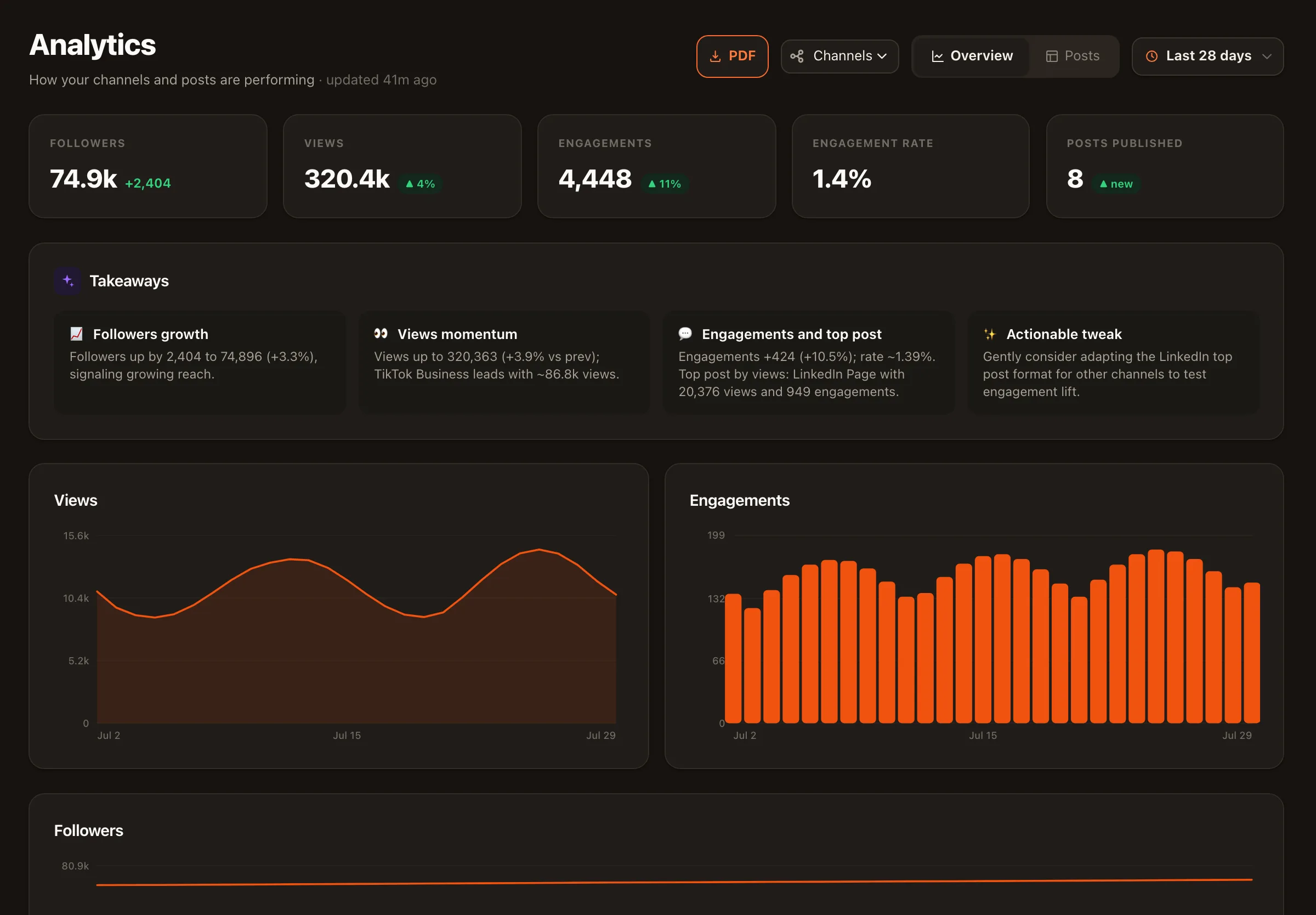The width and height of the screenshot is (1316, 915).
Task: Click the chart emoji on Followers growth
Action: pyautogui.click(x=76, y=334)
